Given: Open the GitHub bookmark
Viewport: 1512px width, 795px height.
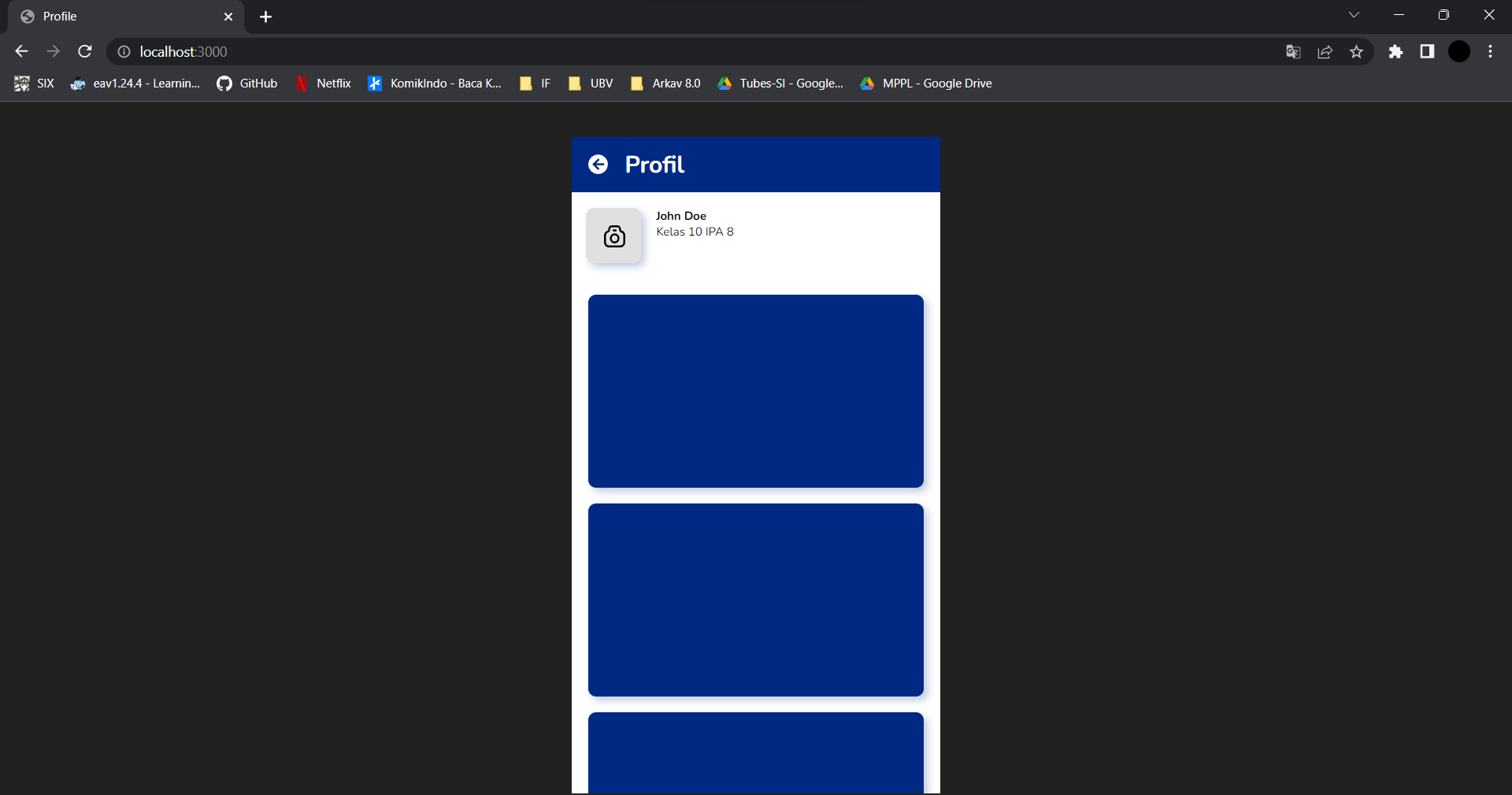Looking at the screenshot, I should pyautogui.click(x=247, y=84).
